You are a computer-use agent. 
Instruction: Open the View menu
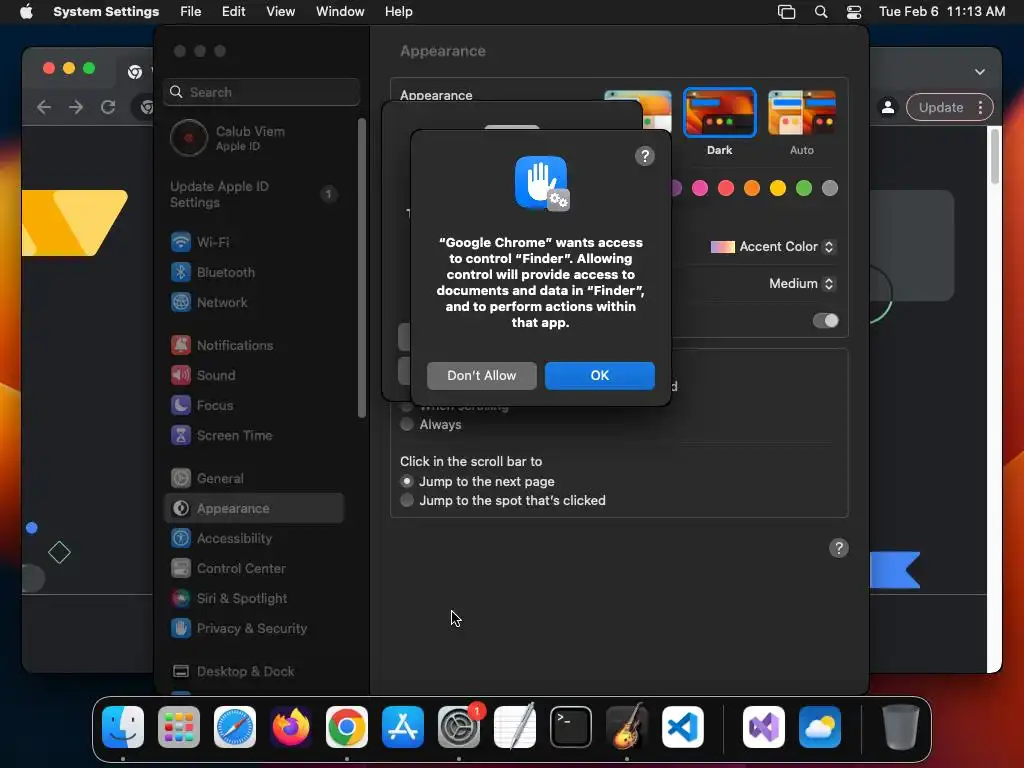[x=280, y=11]
